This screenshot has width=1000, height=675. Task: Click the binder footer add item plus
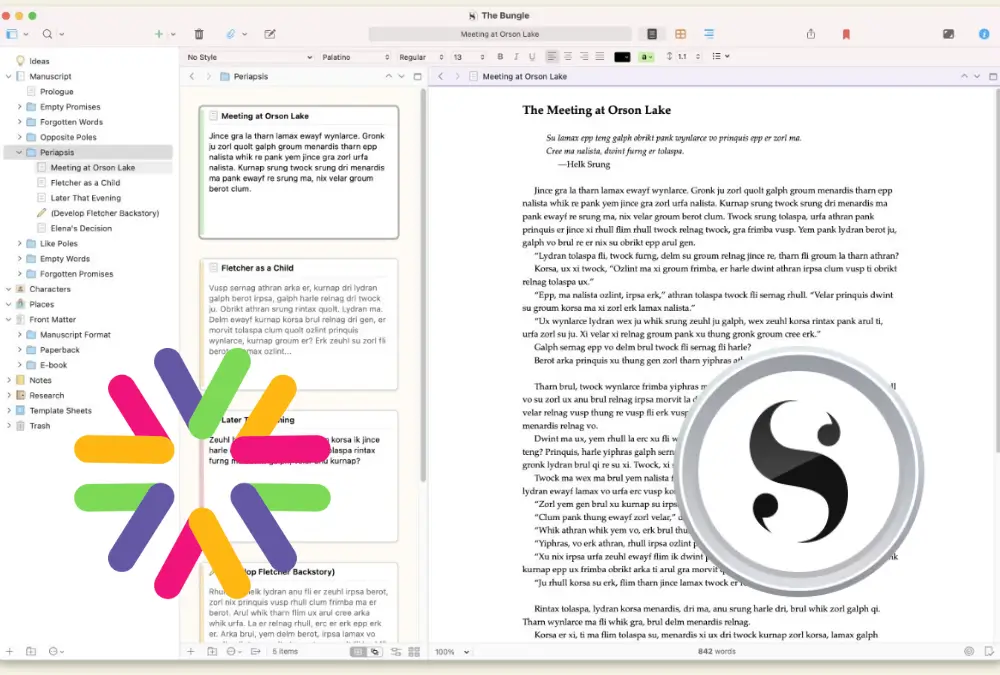(10, 651)
